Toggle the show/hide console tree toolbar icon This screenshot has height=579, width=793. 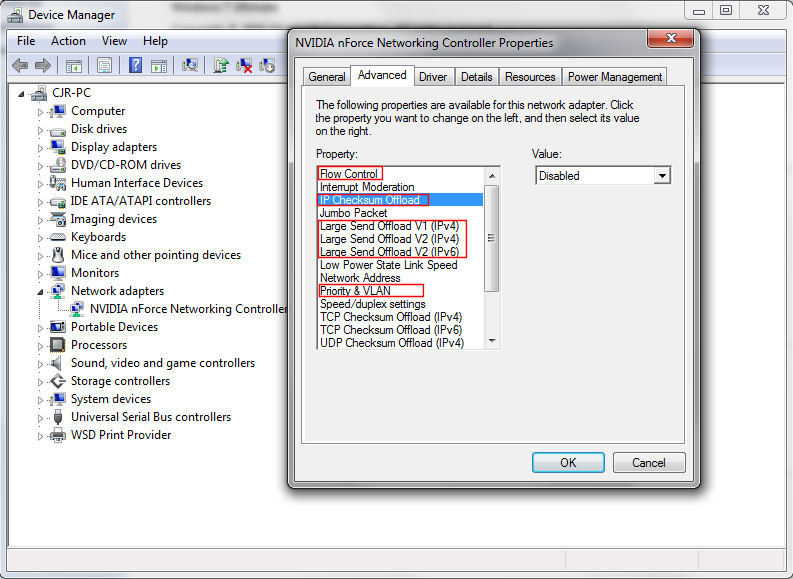[x=73, y=66]
